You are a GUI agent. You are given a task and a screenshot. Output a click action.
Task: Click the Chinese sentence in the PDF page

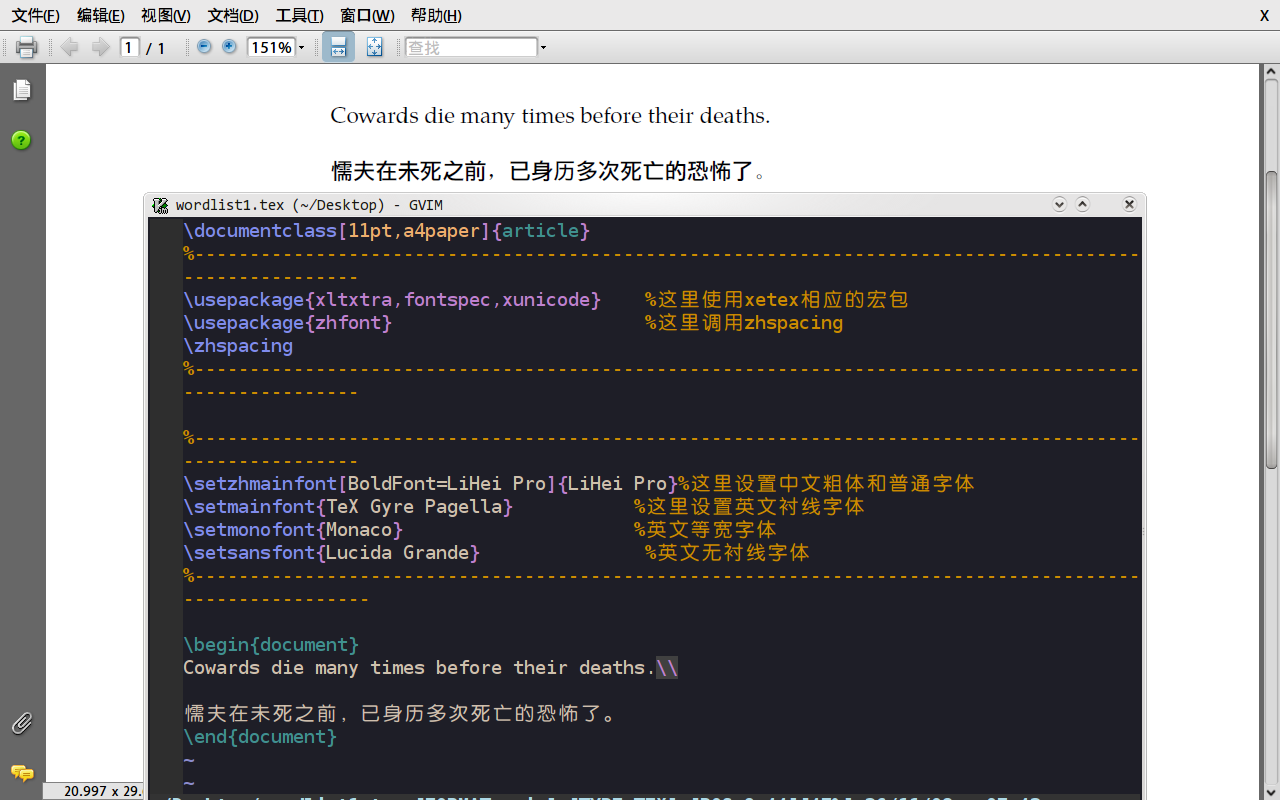(549, 171)
